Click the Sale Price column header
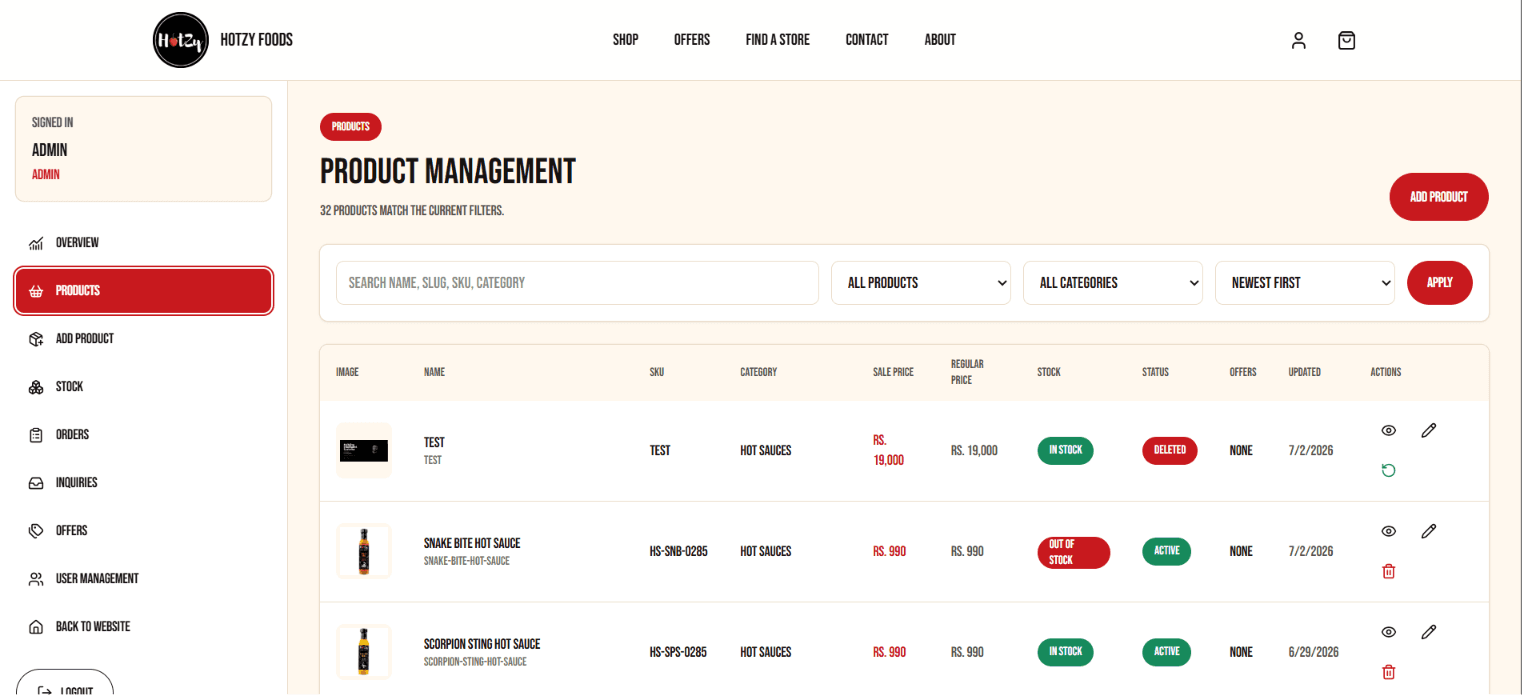1522x695 pixels. point(893,372)
